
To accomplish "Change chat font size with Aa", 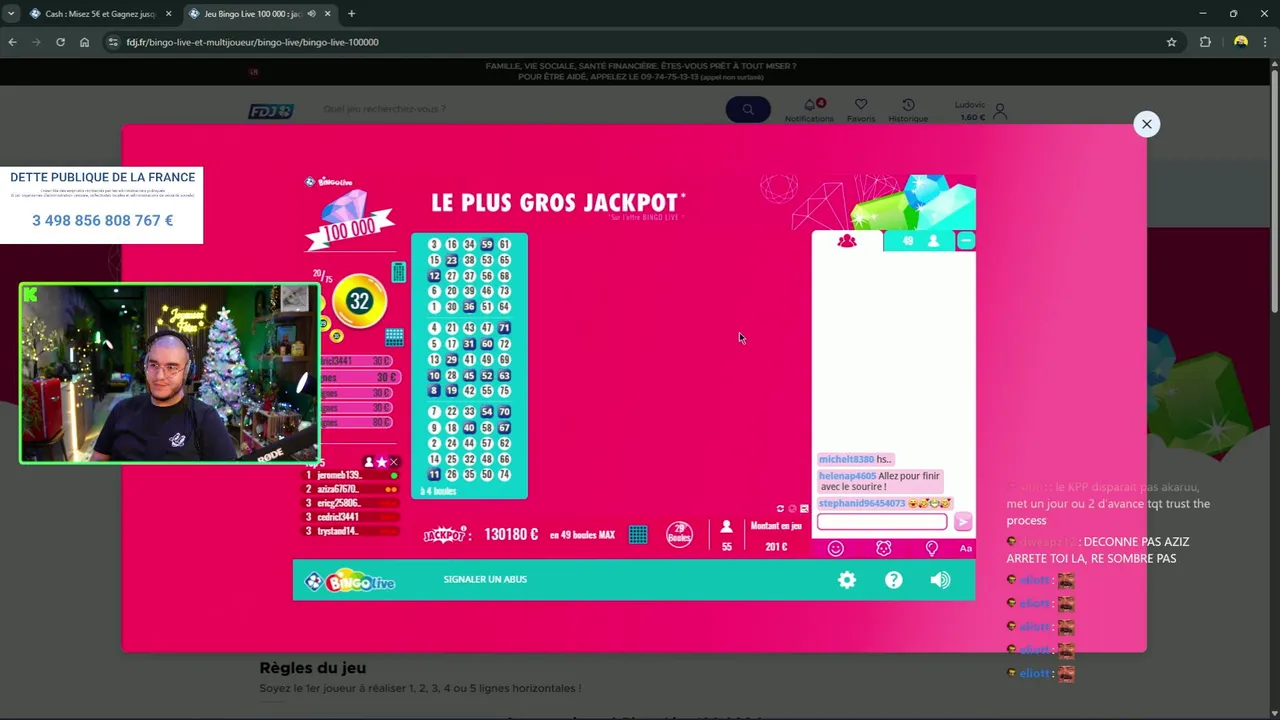I will [x=966, y=548].
